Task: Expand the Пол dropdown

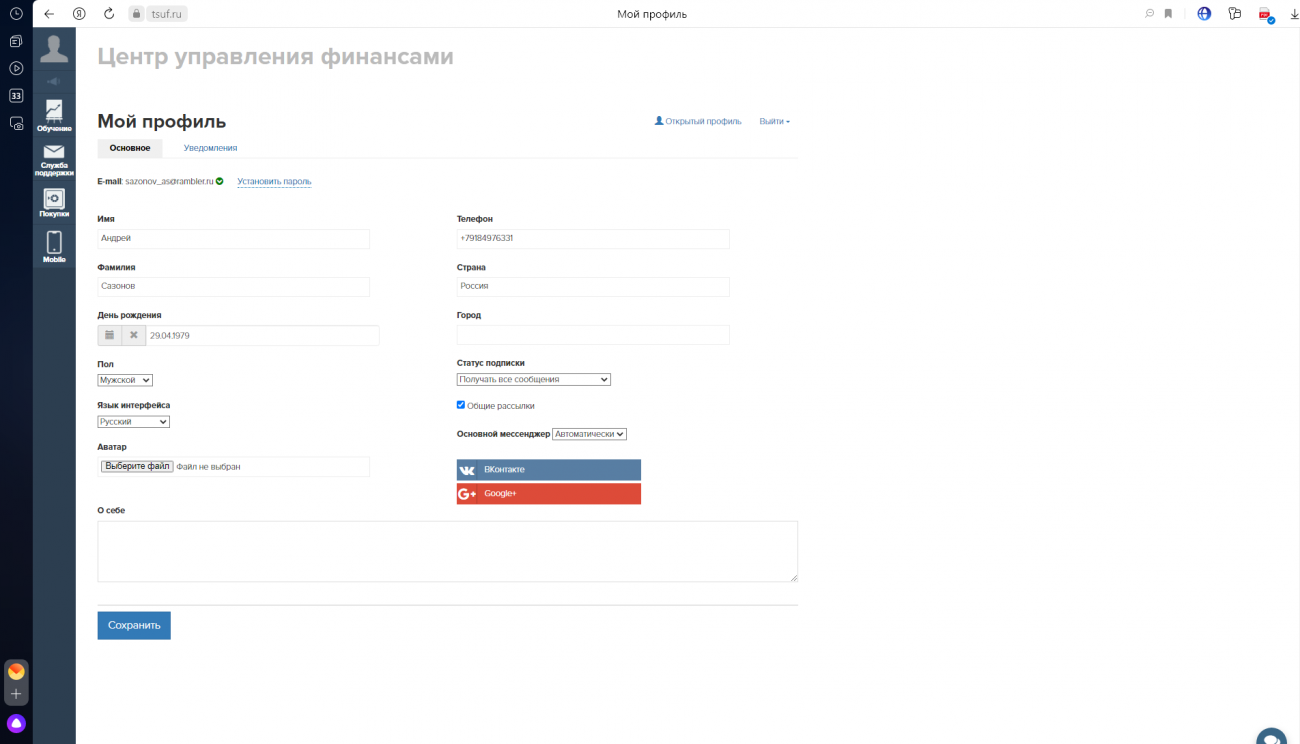Action: point(125,380)
